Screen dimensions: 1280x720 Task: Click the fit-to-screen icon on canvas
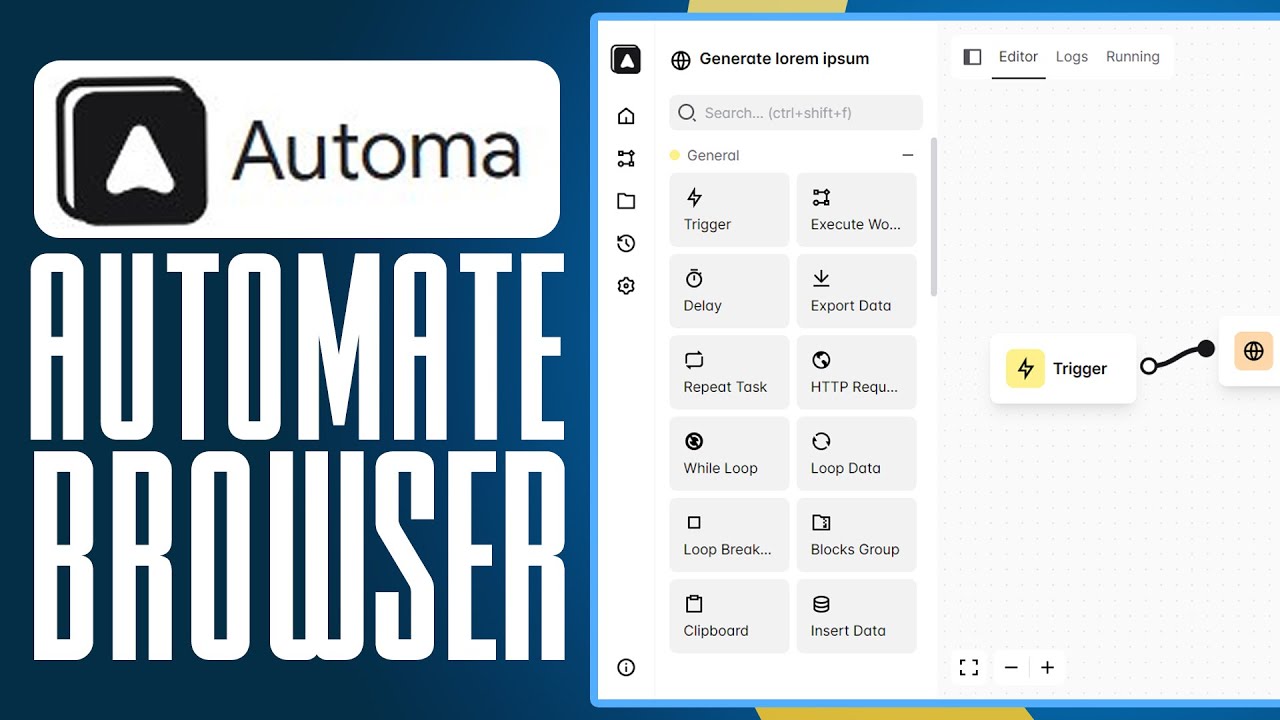tap(968, 667)
